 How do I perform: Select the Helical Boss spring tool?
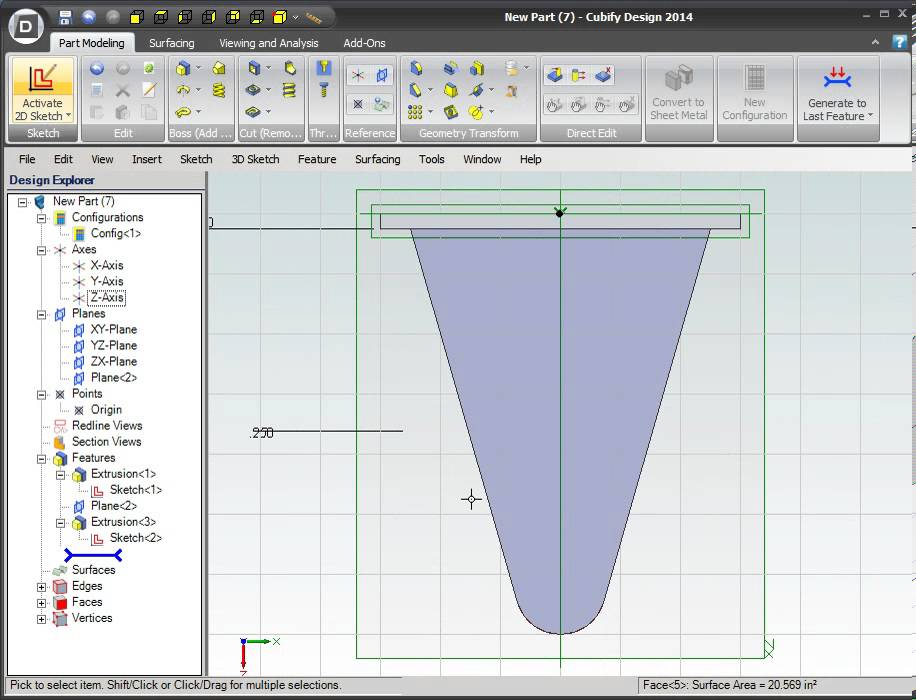[x=219, y=90]
